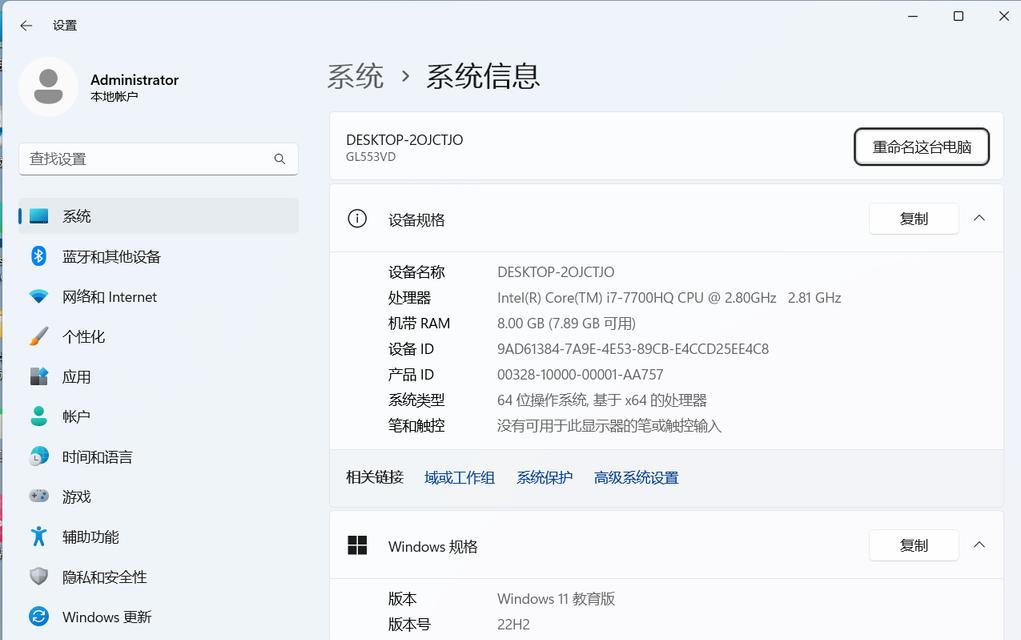Open 游戏 settings label

point(76,497)
